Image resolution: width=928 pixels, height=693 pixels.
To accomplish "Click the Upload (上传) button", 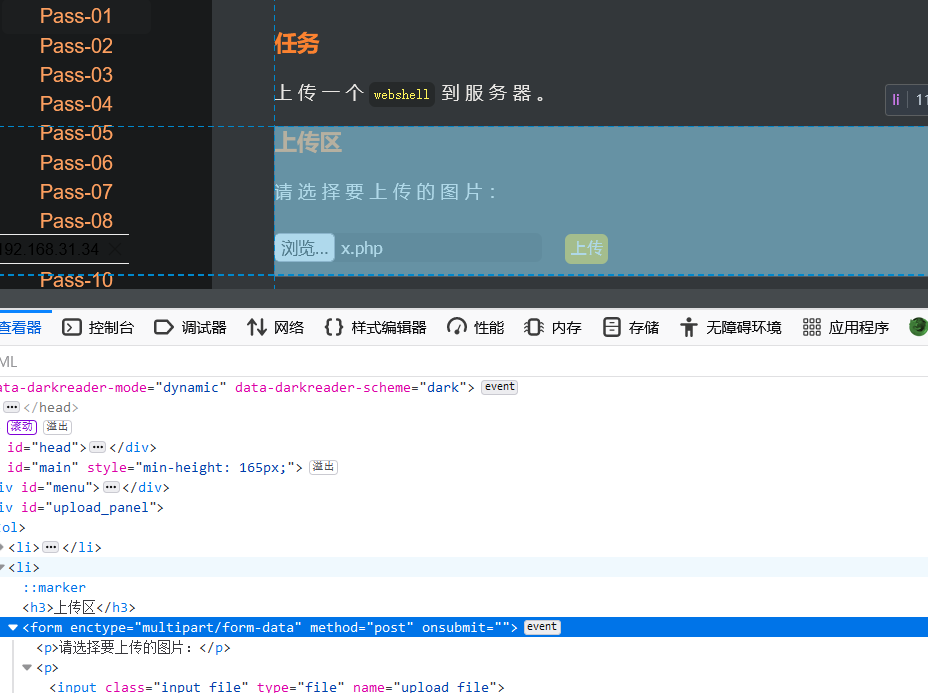I will 587,248.
